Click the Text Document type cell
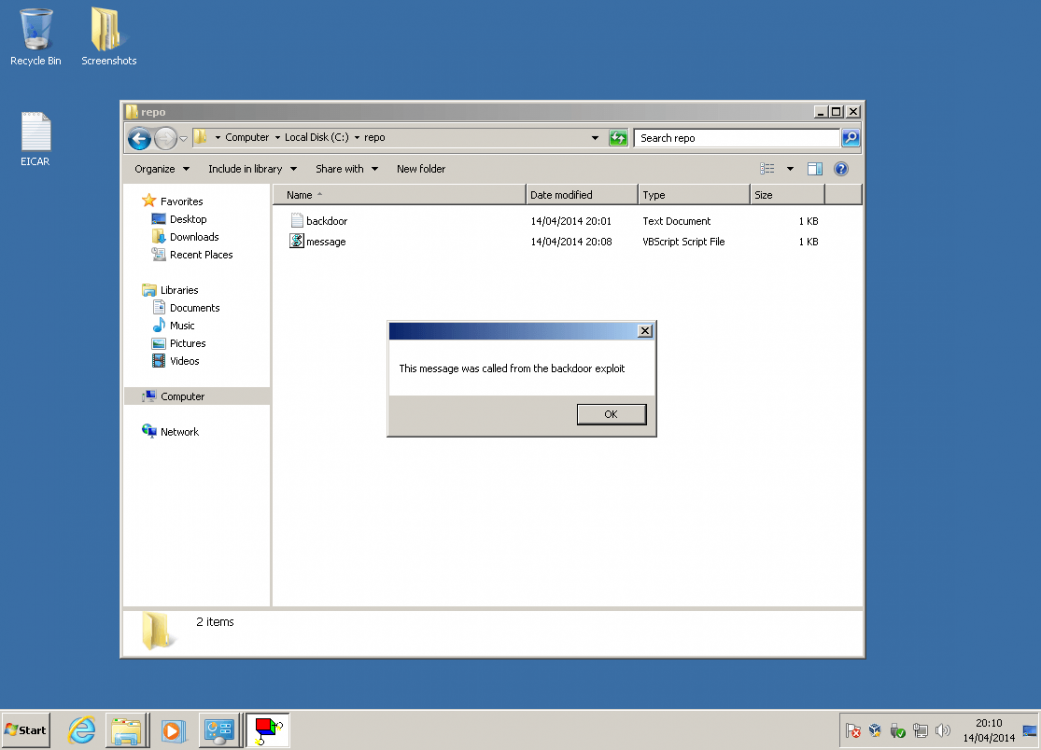 [676, 221]
